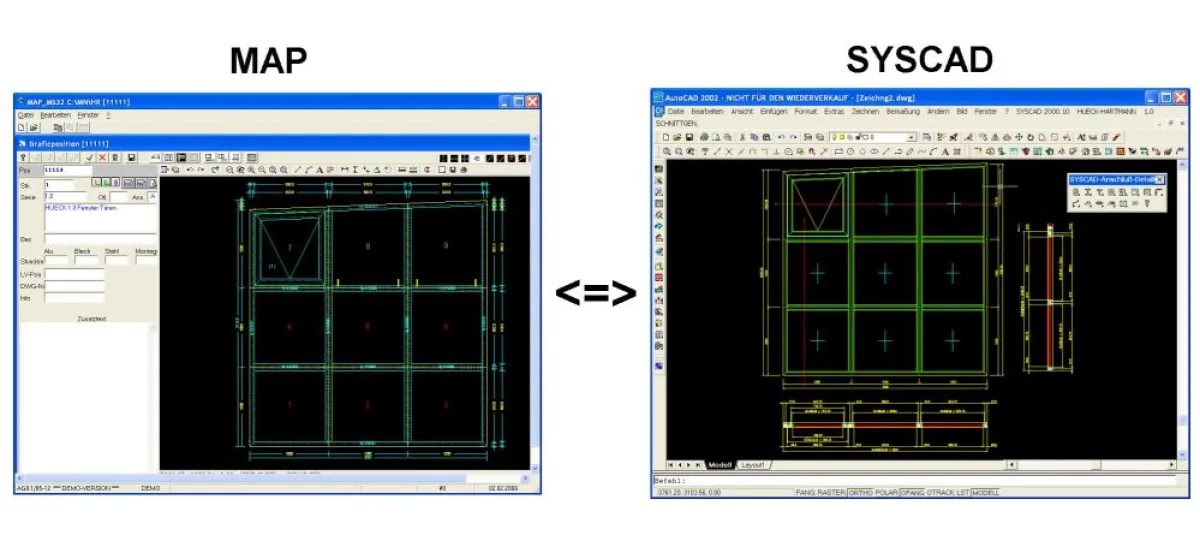Click the help question icon in Graficposition toolbar
This screenshot has width=1200, height=541.
pyautogui.click(x=23, y=157)
